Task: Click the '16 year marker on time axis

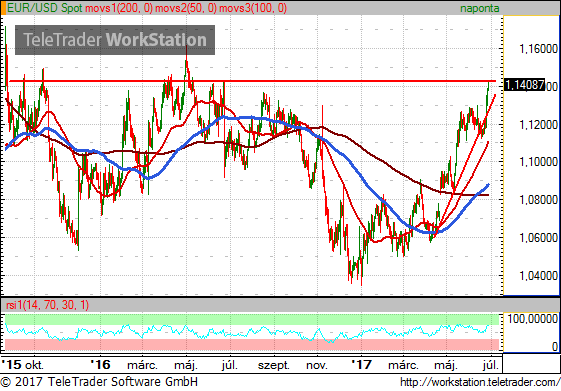Action: click(x=100, y=365)
